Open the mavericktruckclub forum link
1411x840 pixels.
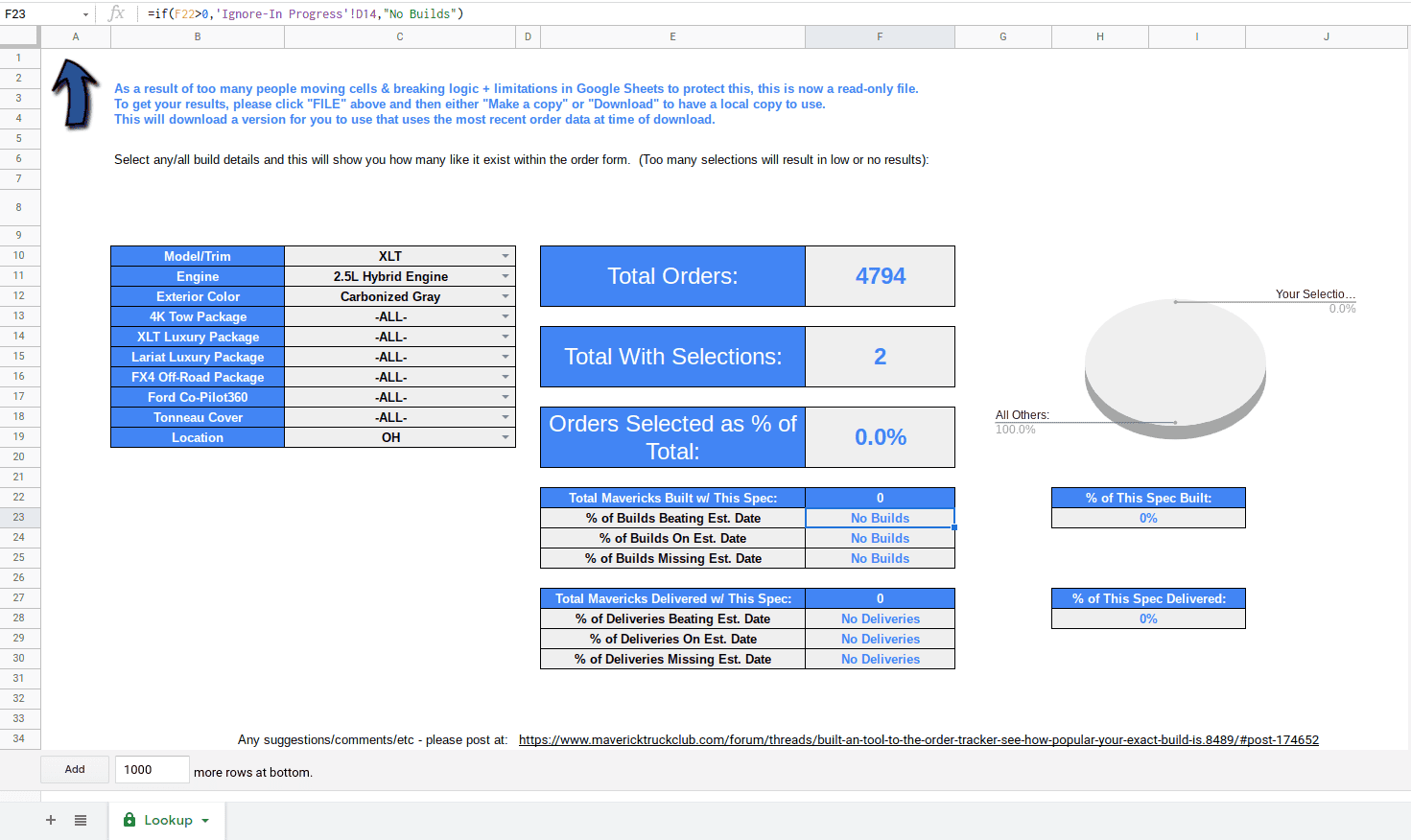(x=919, y=739)
